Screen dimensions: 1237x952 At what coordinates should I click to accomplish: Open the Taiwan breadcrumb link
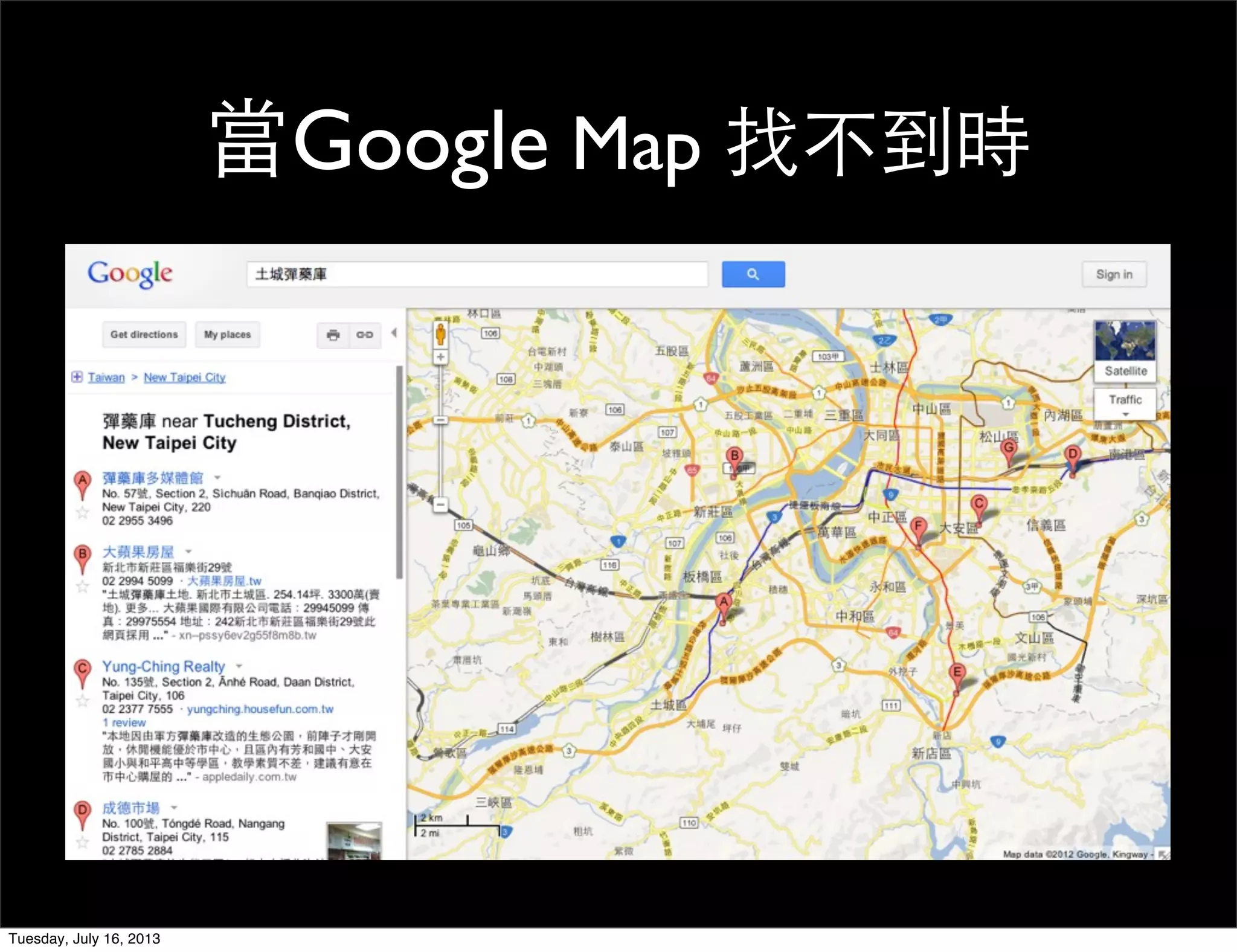pyautogui.click(x=106, y=378)
